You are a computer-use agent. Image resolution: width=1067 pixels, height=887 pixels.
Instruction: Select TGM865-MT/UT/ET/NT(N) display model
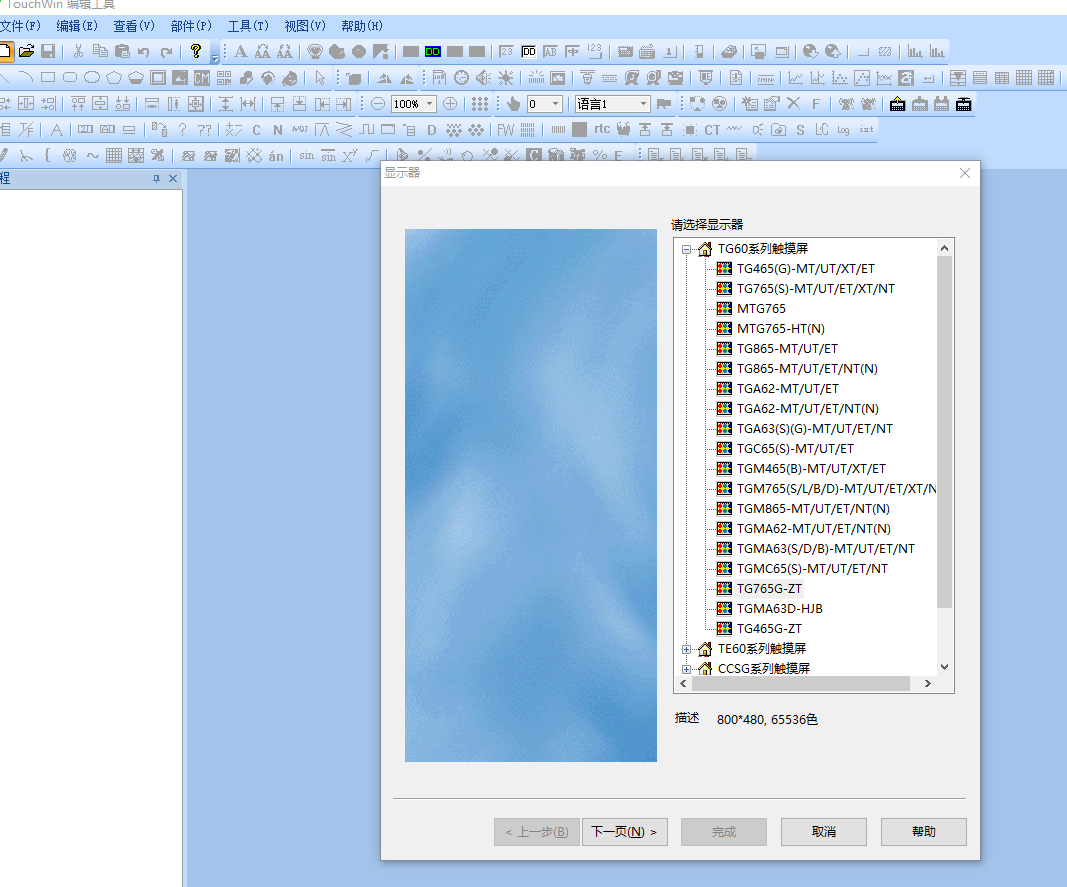coord(813,509)
